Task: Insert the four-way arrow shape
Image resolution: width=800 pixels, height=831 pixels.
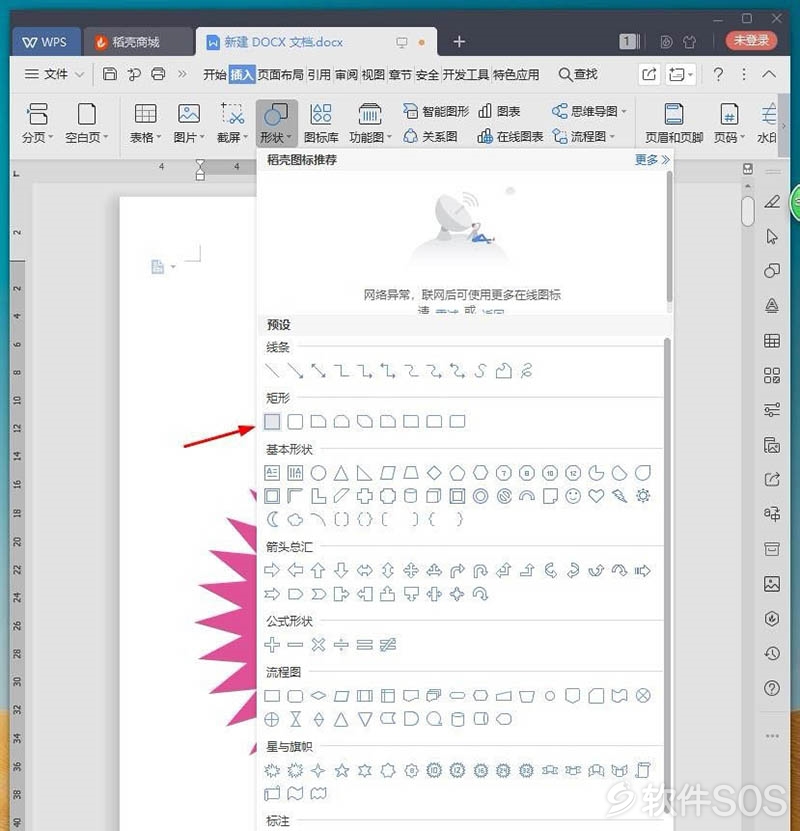Action: pos(411,570)
